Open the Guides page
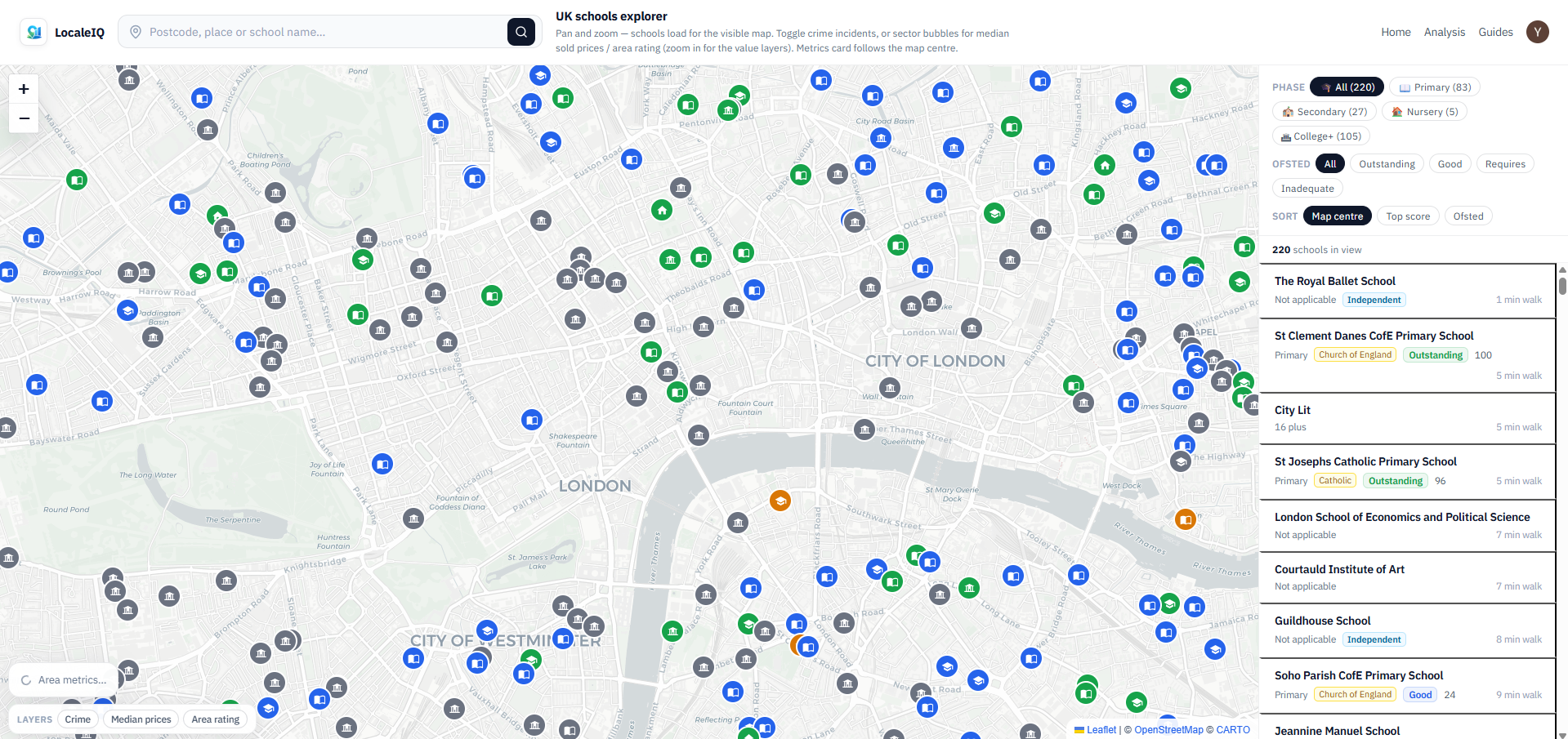This screenshot has height=739, width=1568. pyautogui.click(x=1495, y=32)
